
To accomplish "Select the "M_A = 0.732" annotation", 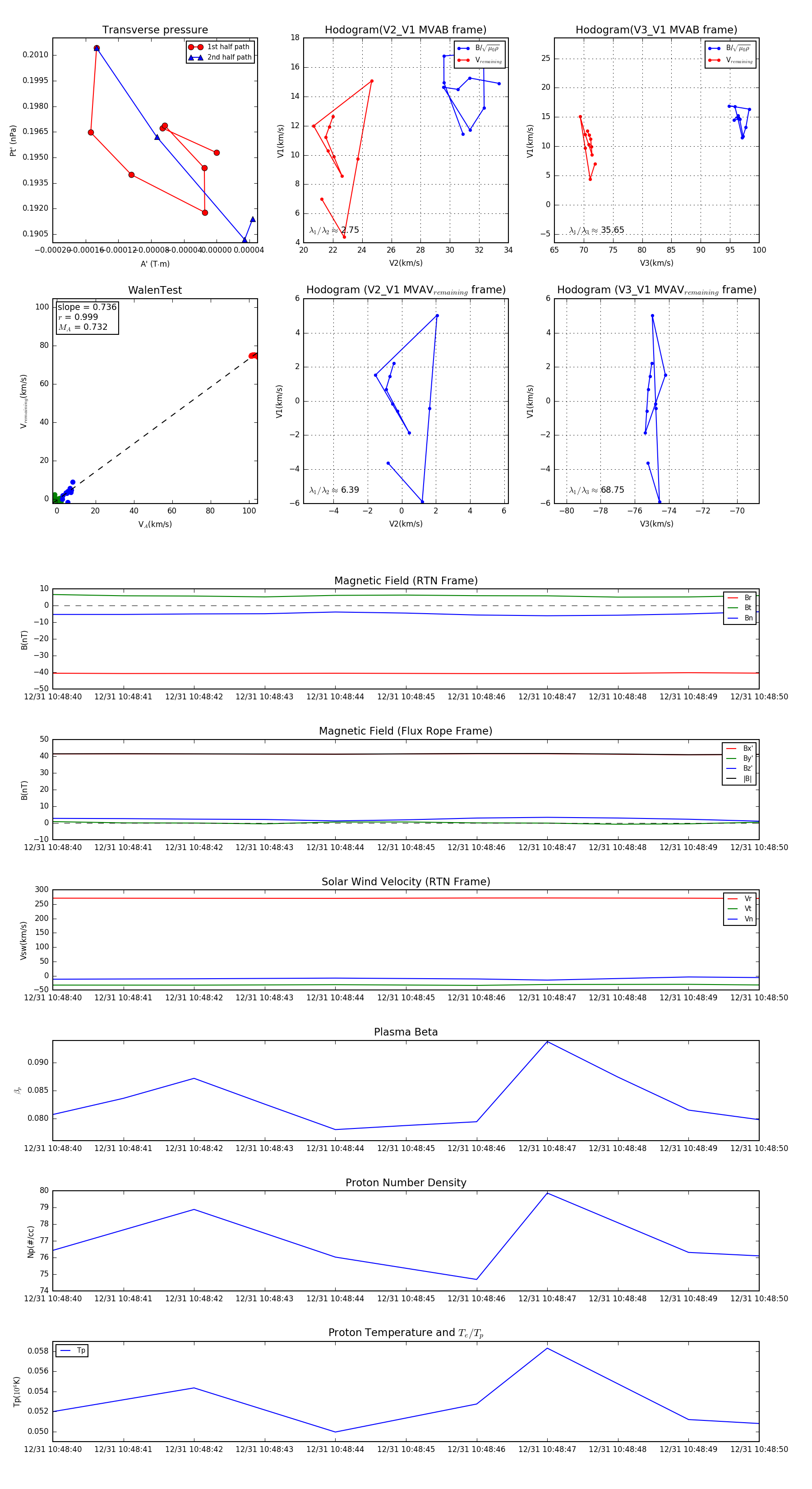I will click(83, 327).
